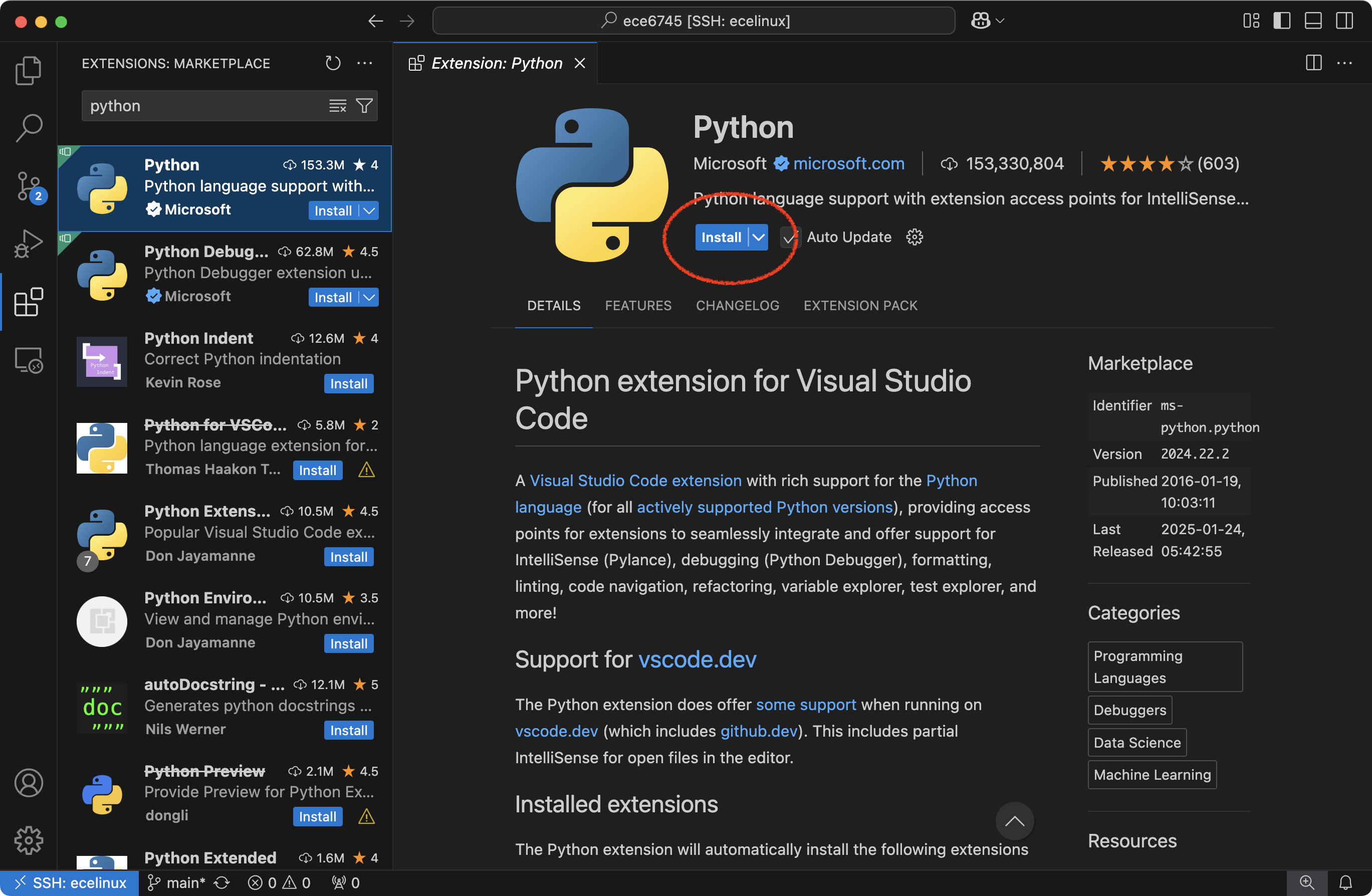Open the Manage gear next to Auto Update
The image size is (1372, 896).
click(x=914, y=237)
